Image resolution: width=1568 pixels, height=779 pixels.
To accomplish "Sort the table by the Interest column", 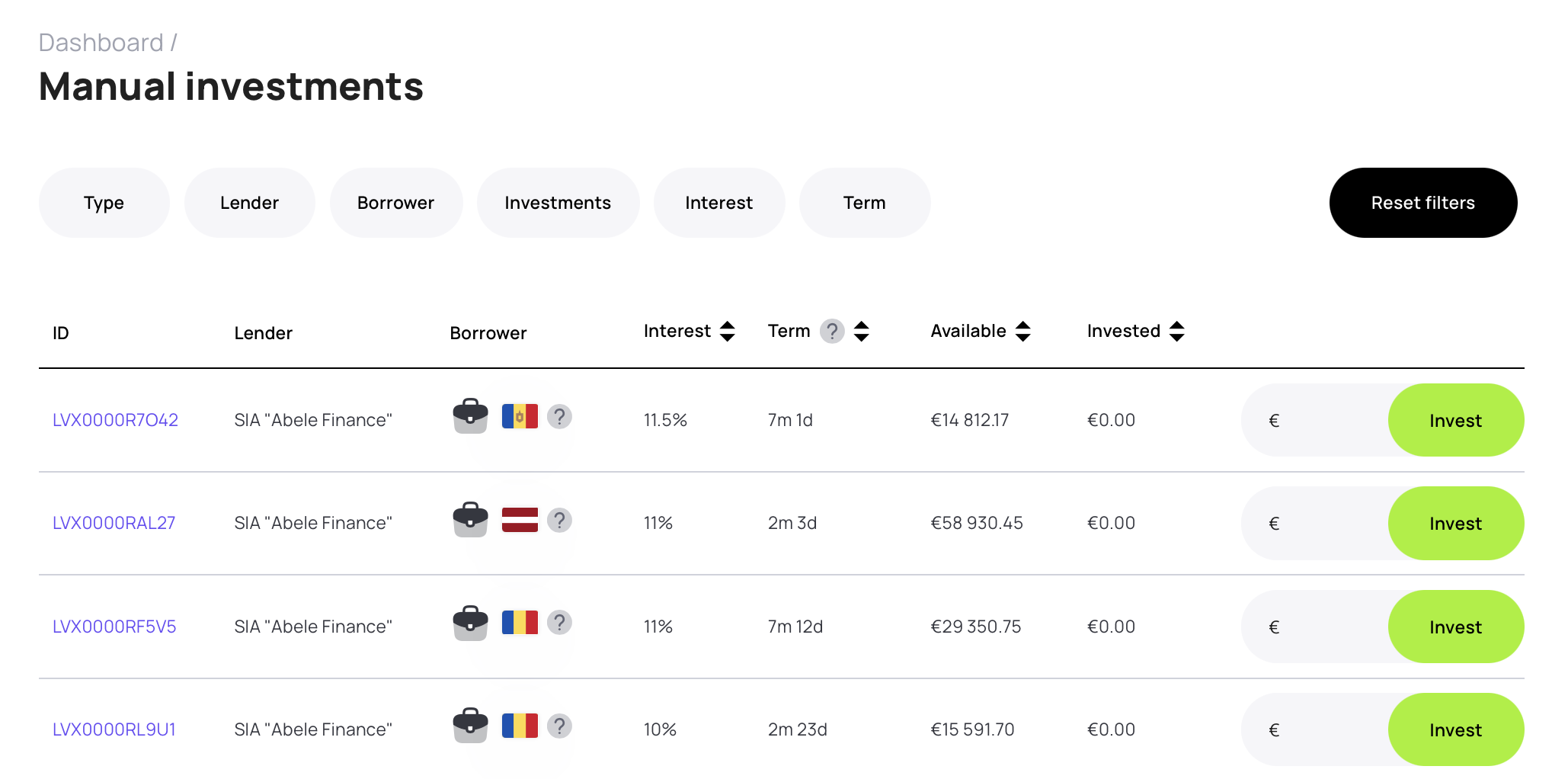I will click(728, 332).
